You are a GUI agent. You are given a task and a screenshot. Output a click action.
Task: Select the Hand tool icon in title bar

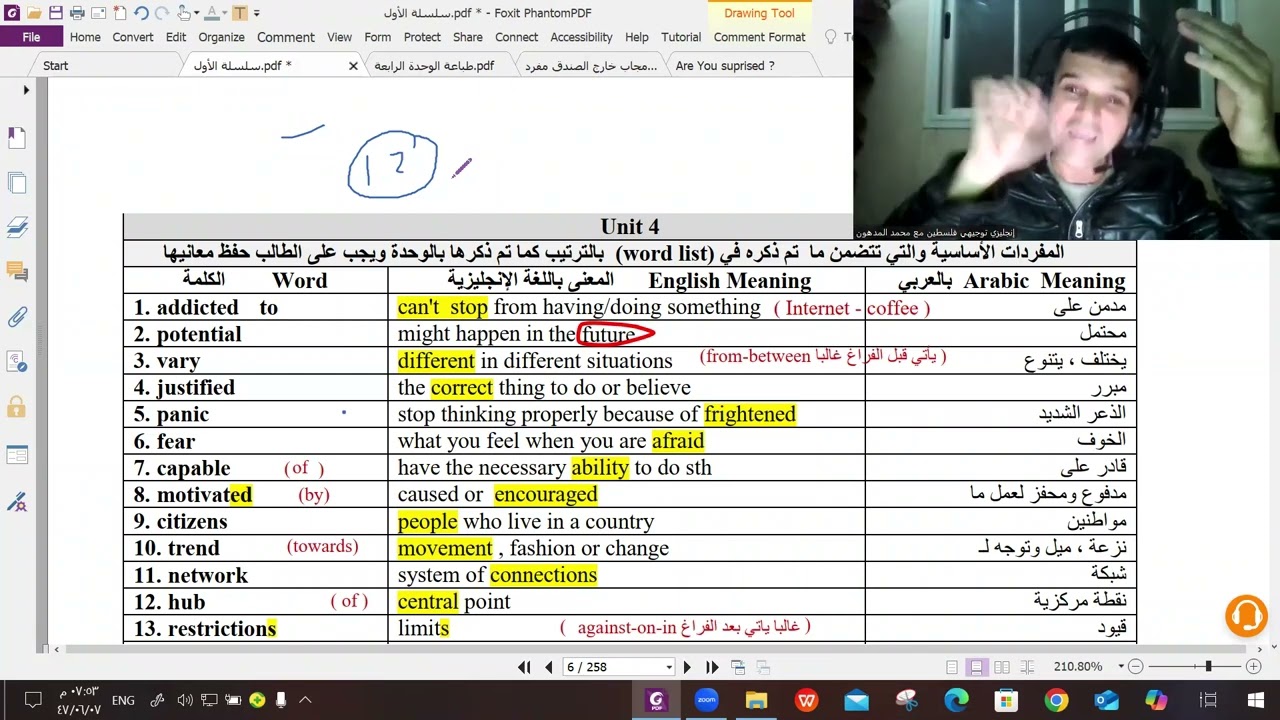point(185,13)
